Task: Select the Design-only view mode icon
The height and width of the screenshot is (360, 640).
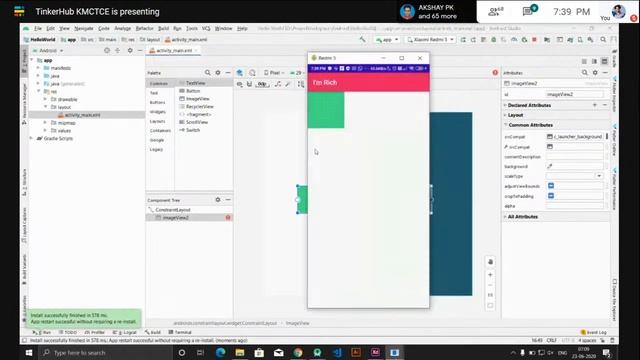Action: pyautogui.click(x=604, y=61)
